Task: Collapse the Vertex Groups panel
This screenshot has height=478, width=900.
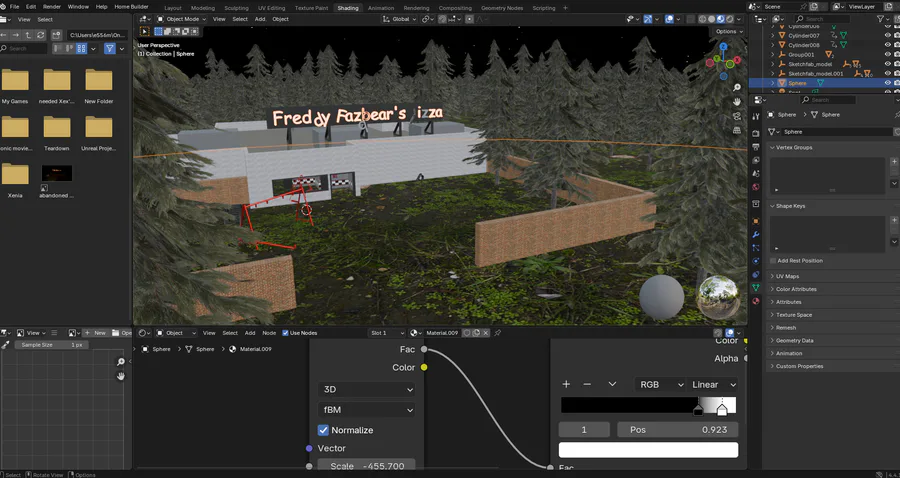Action: tap(793, 147)
